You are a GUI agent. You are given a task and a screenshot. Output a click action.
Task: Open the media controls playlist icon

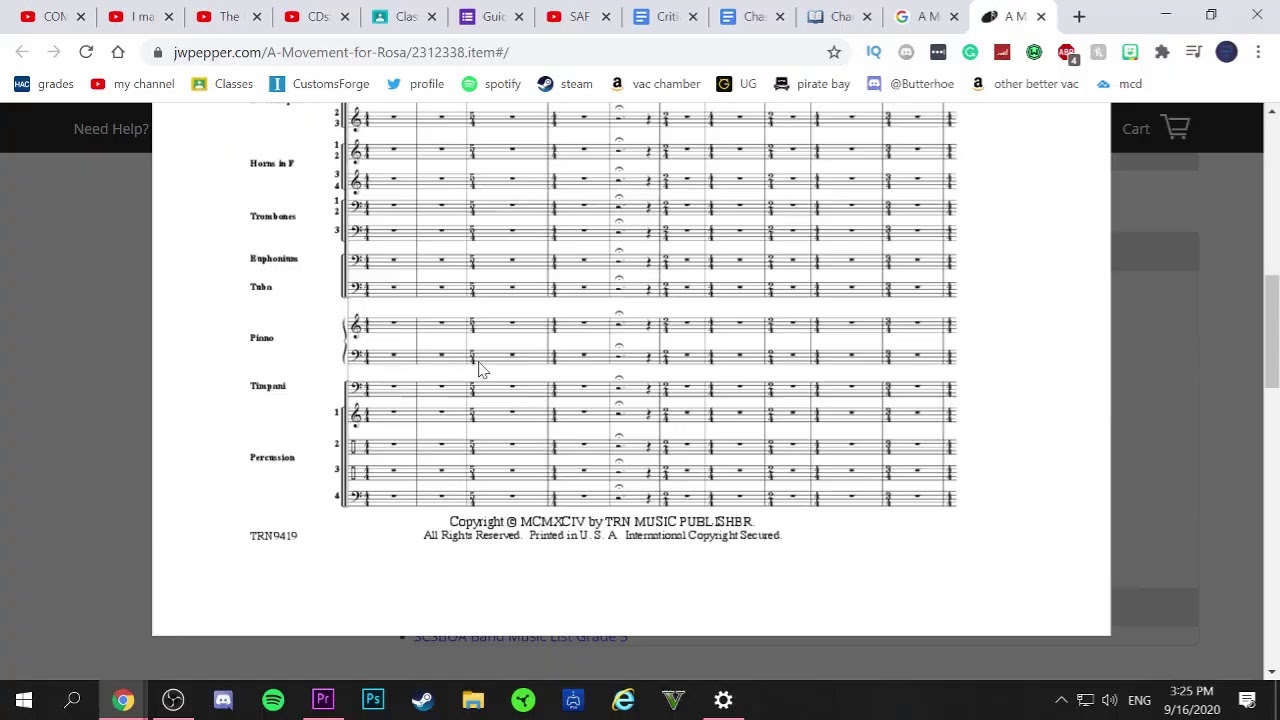point(1193,52)
